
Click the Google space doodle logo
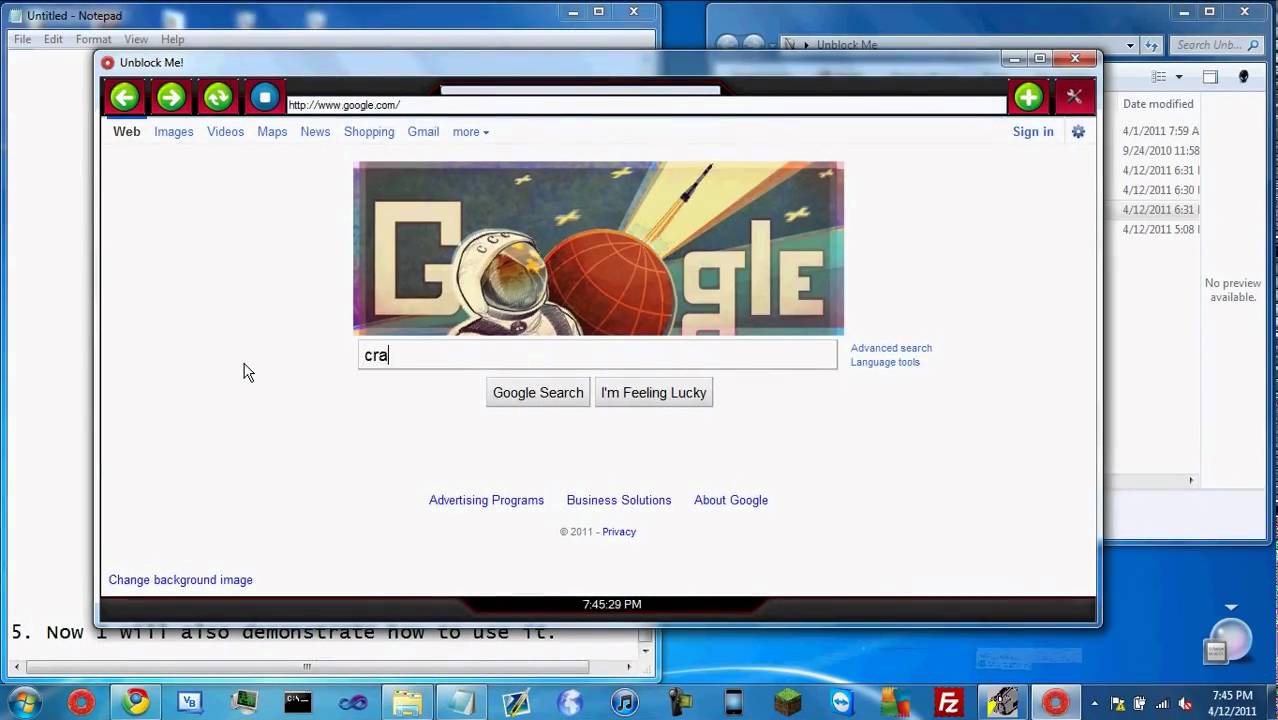[598, 248]
